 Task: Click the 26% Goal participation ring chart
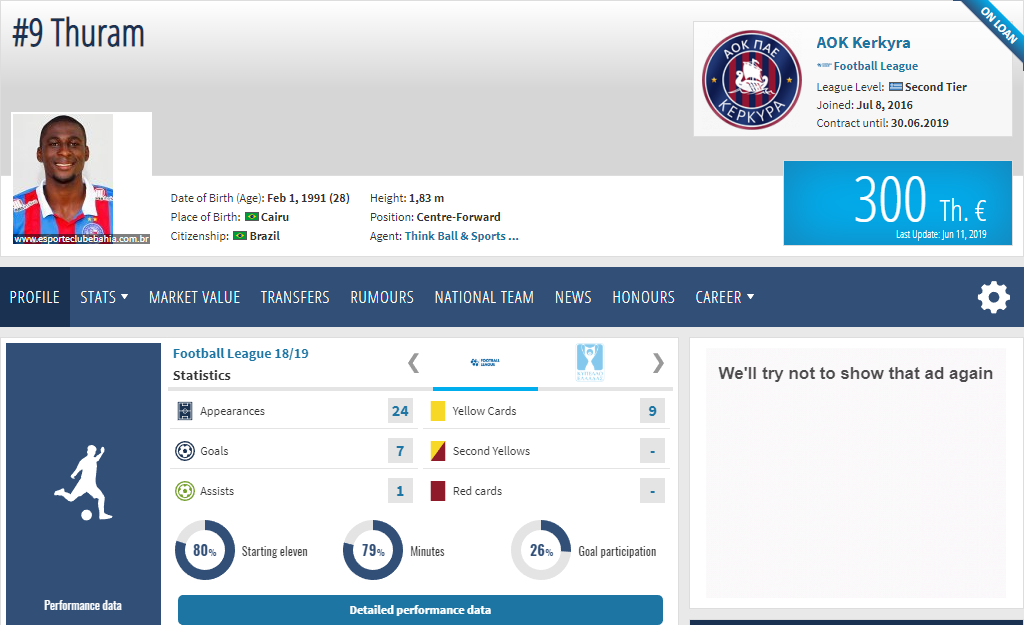(x=541, y=550)
